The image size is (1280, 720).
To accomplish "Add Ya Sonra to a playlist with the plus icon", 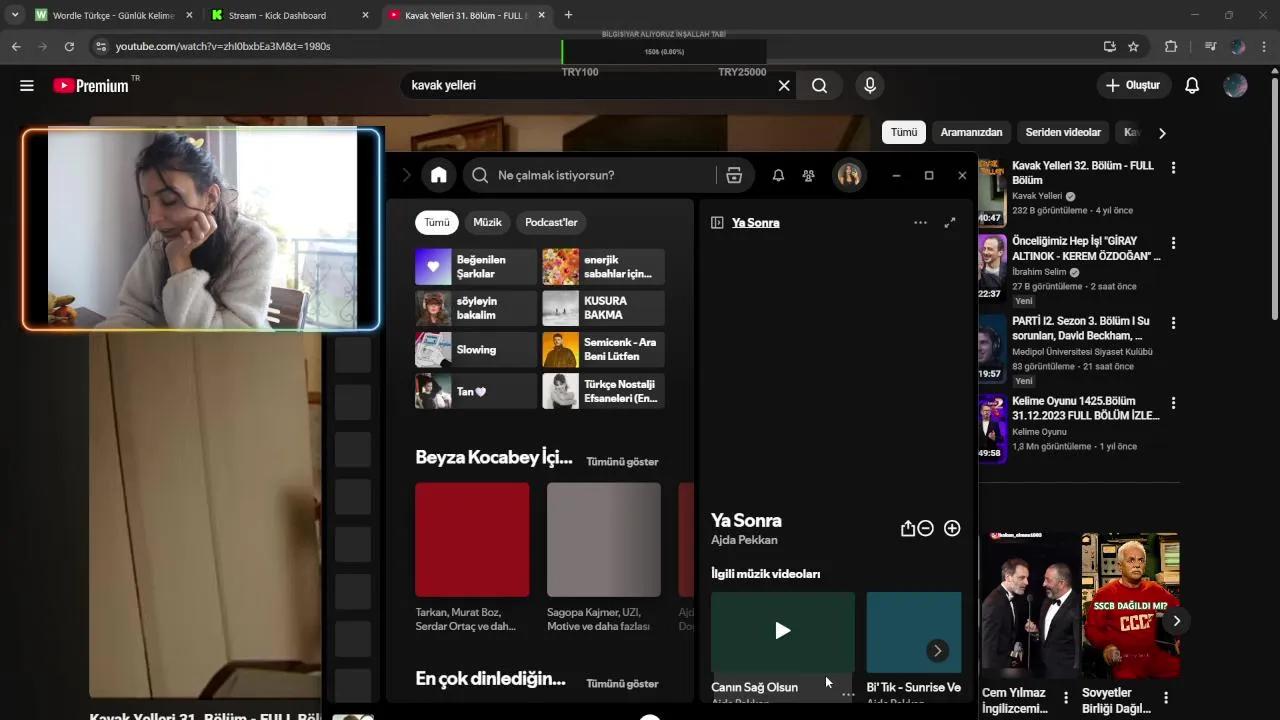I will [x=952, y=528].
